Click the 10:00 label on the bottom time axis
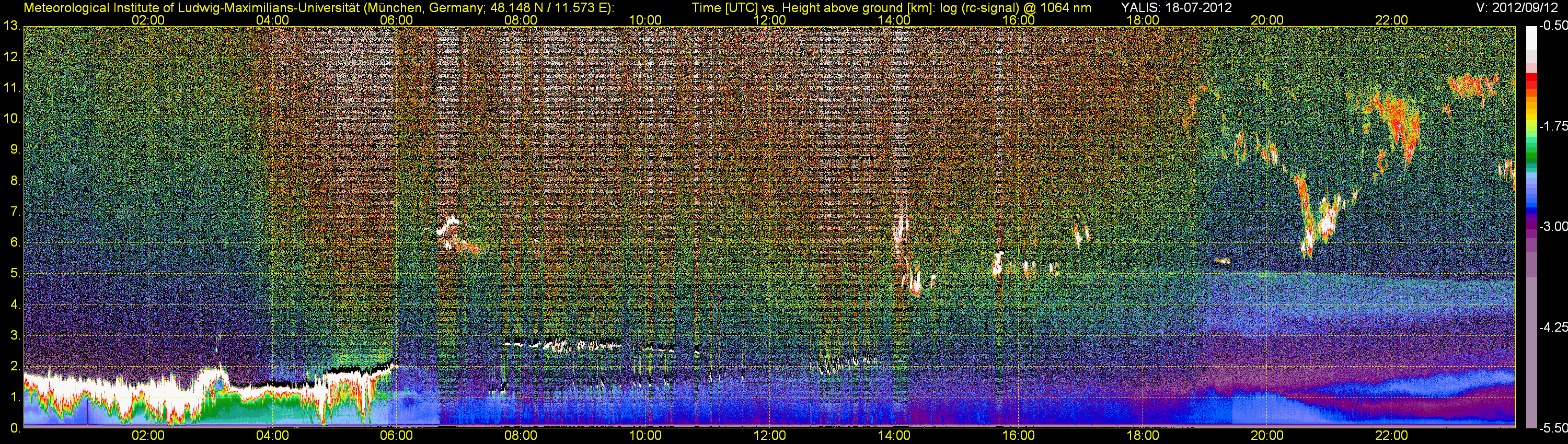Screen dimensions: 1568x444 pos(645,436)
